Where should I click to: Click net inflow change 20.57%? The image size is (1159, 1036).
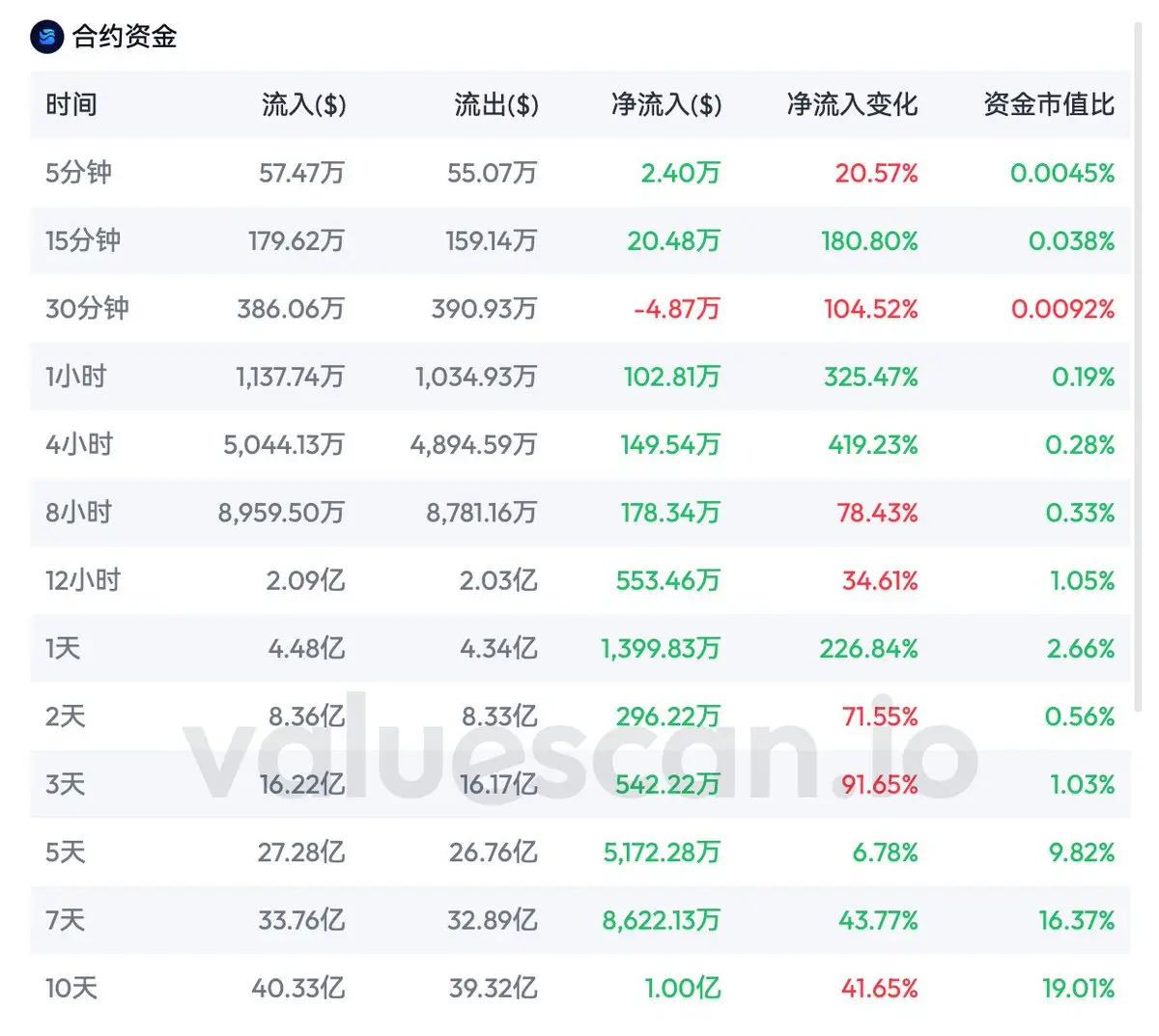coord(876,173)
